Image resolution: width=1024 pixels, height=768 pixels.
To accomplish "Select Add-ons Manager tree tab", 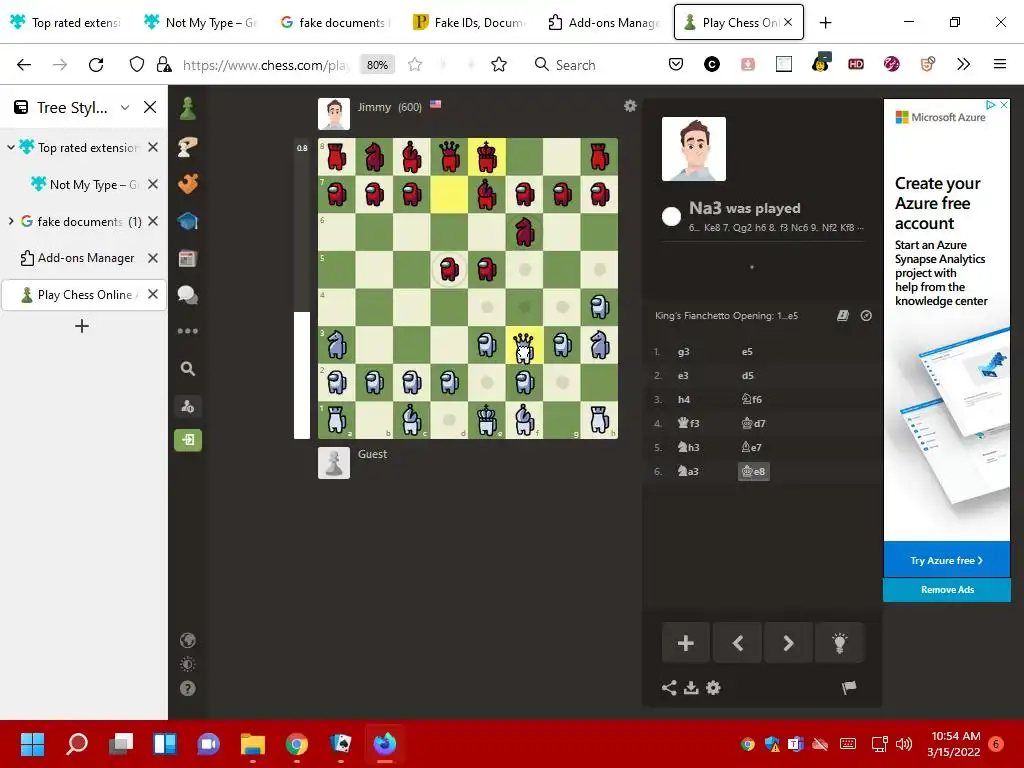I will (85, 258).
